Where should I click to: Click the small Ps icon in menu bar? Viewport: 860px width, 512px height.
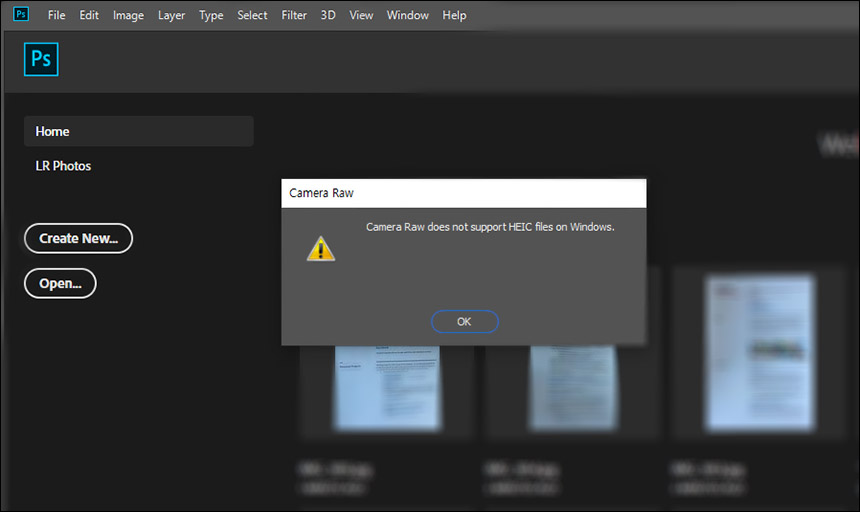21,14
